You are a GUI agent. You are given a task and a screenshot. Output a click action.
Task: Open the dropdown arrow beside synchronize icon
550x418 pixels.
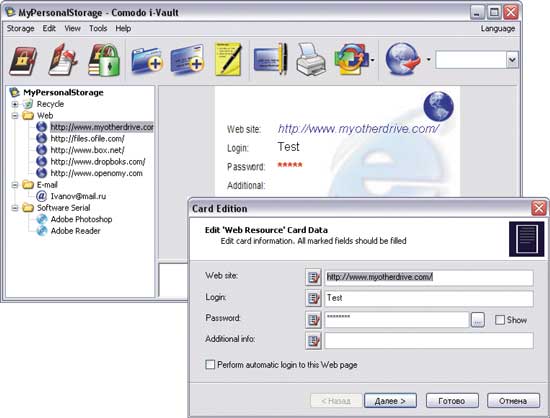[x=372, y=60]
